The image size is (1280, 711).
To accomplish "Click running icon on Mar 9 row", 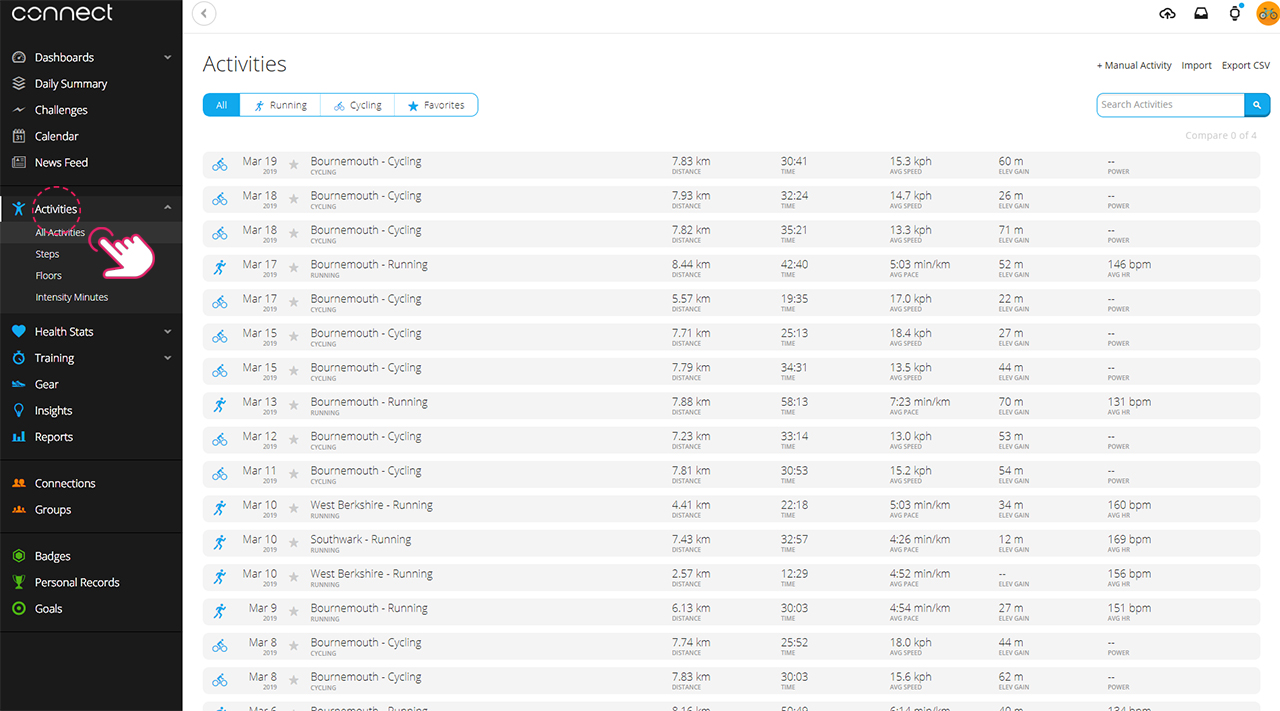I will pyautogui.click(x=220, y=611).
